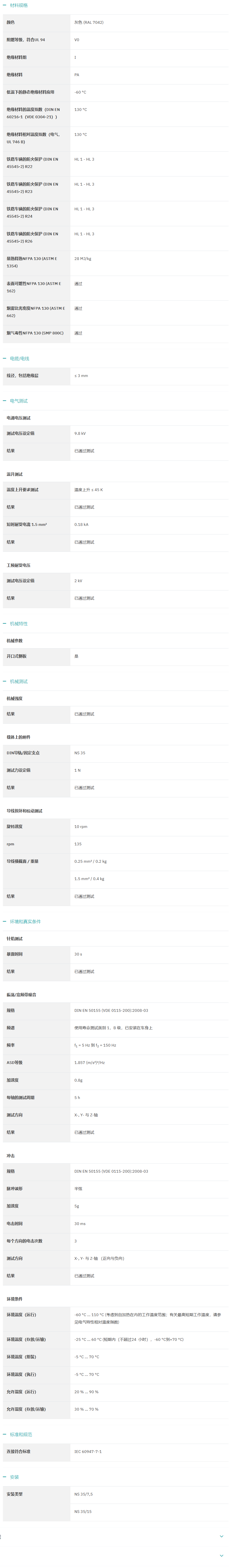Click the 电源电压测试 subheading
The image size is (230, 1568).
(19, 418)
